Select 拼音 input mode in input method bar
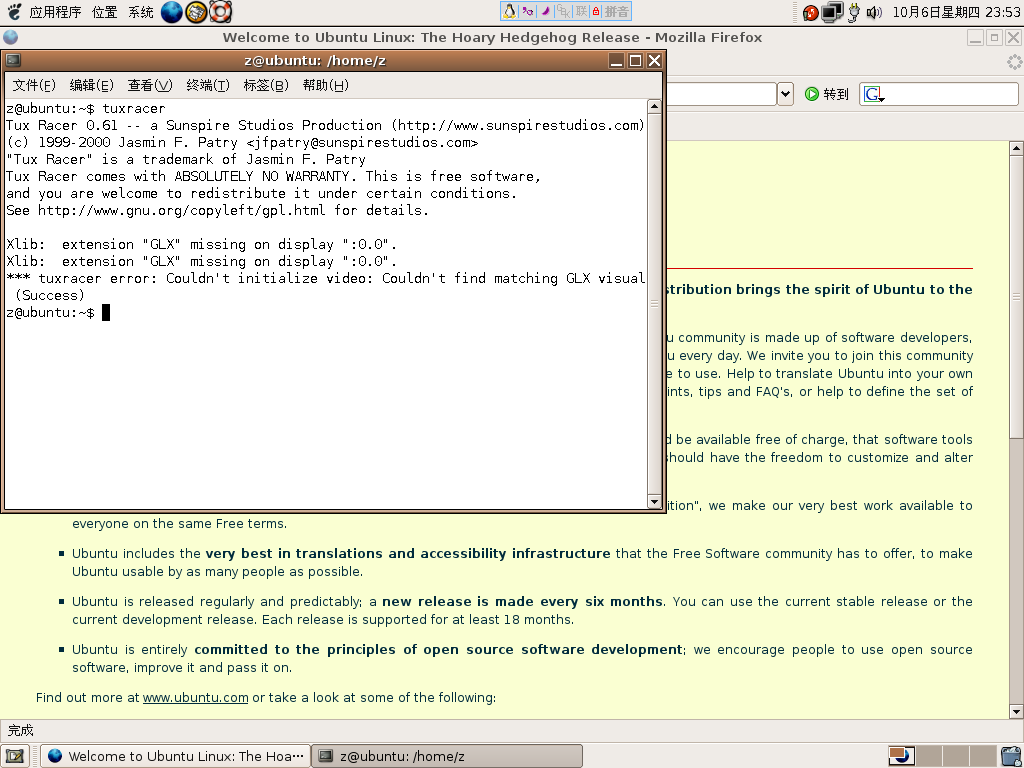The width and height of the screenshot is (1024, 768). coord(616,11)
